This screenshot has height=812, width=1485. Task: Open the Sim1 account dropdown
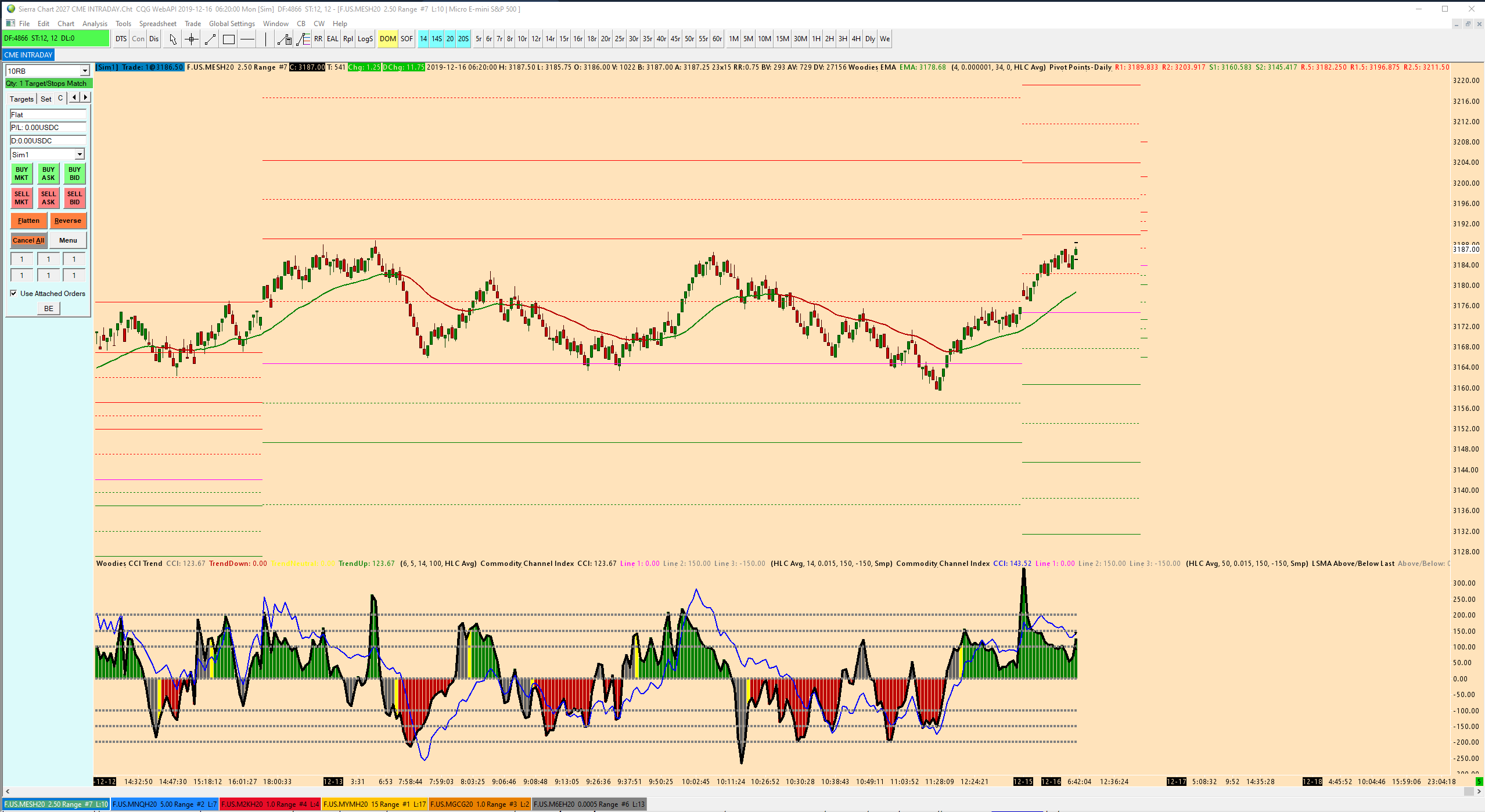point(80,154)
